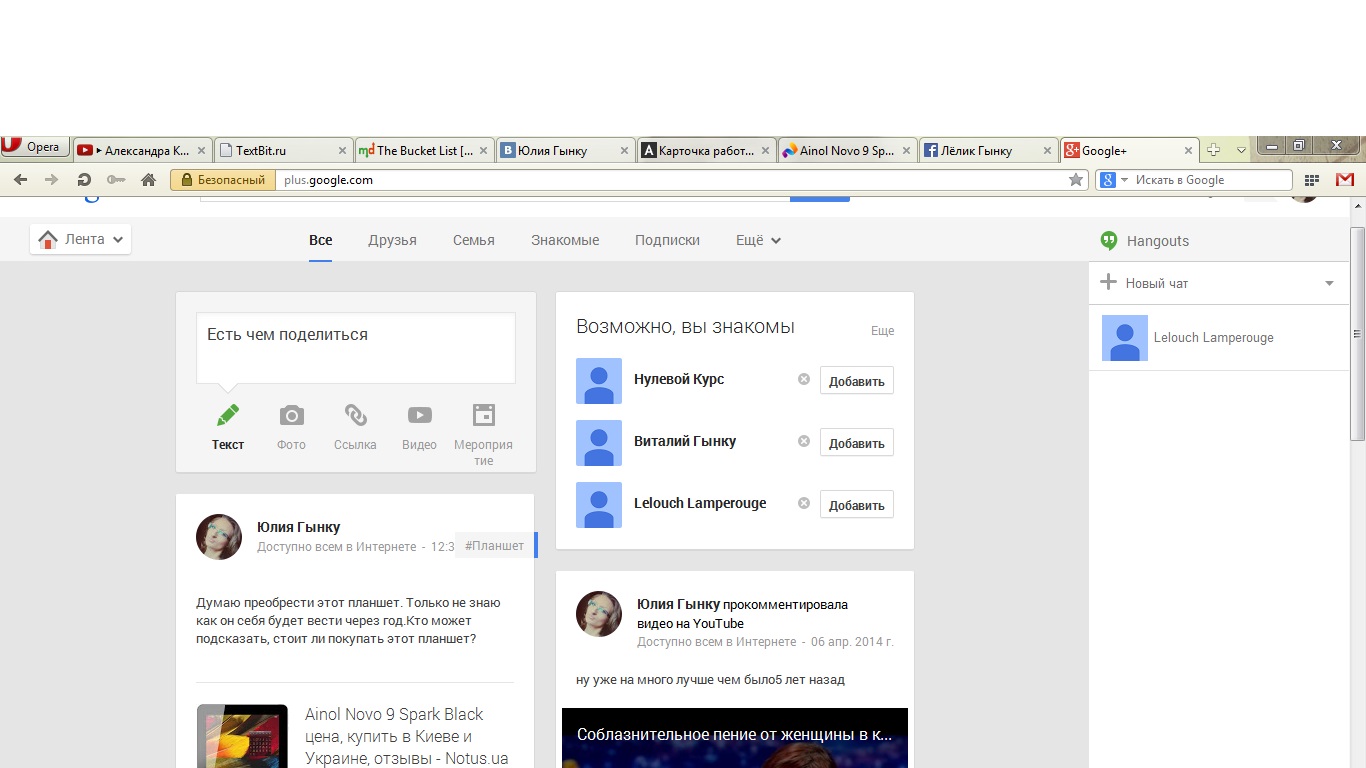This screenshot has height=768, width=1366.
Task: Open the Лента navigation dropdown
Action: click(x=81, y=239)
